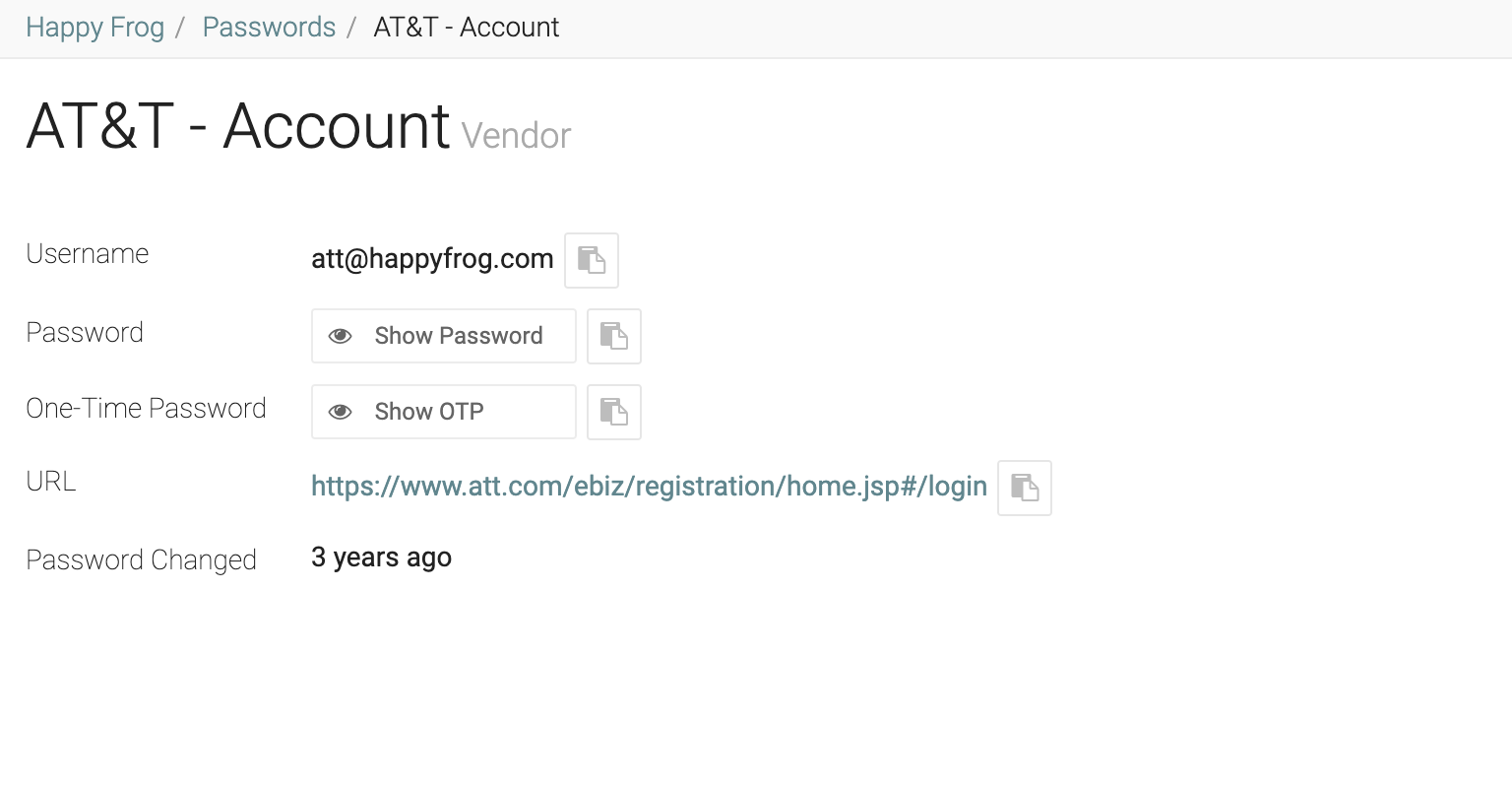Image resolution: width=1512 pixels, height=788 pixels.
Task: Click the Vendor subtitle next to heading
Action: click(x=516, y=136)
